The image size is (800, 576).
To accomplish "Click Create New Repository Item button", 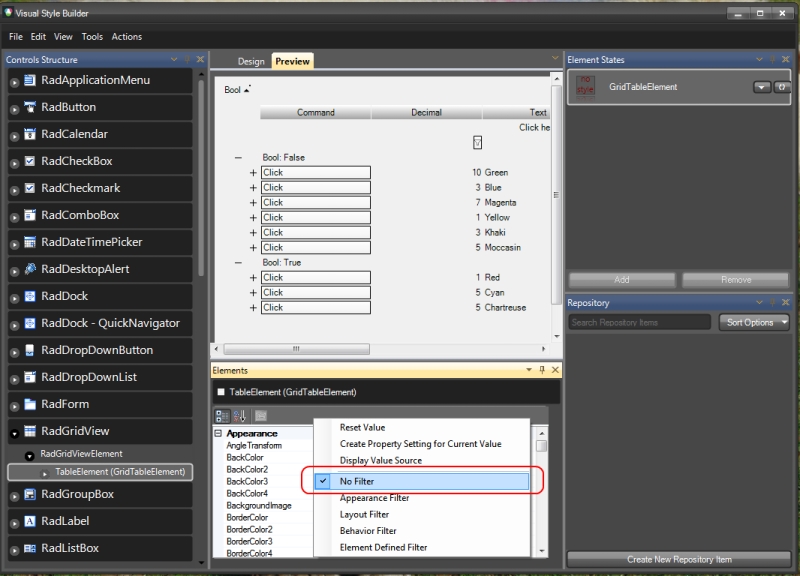I will pyautogui.click(x=679, y=559).
